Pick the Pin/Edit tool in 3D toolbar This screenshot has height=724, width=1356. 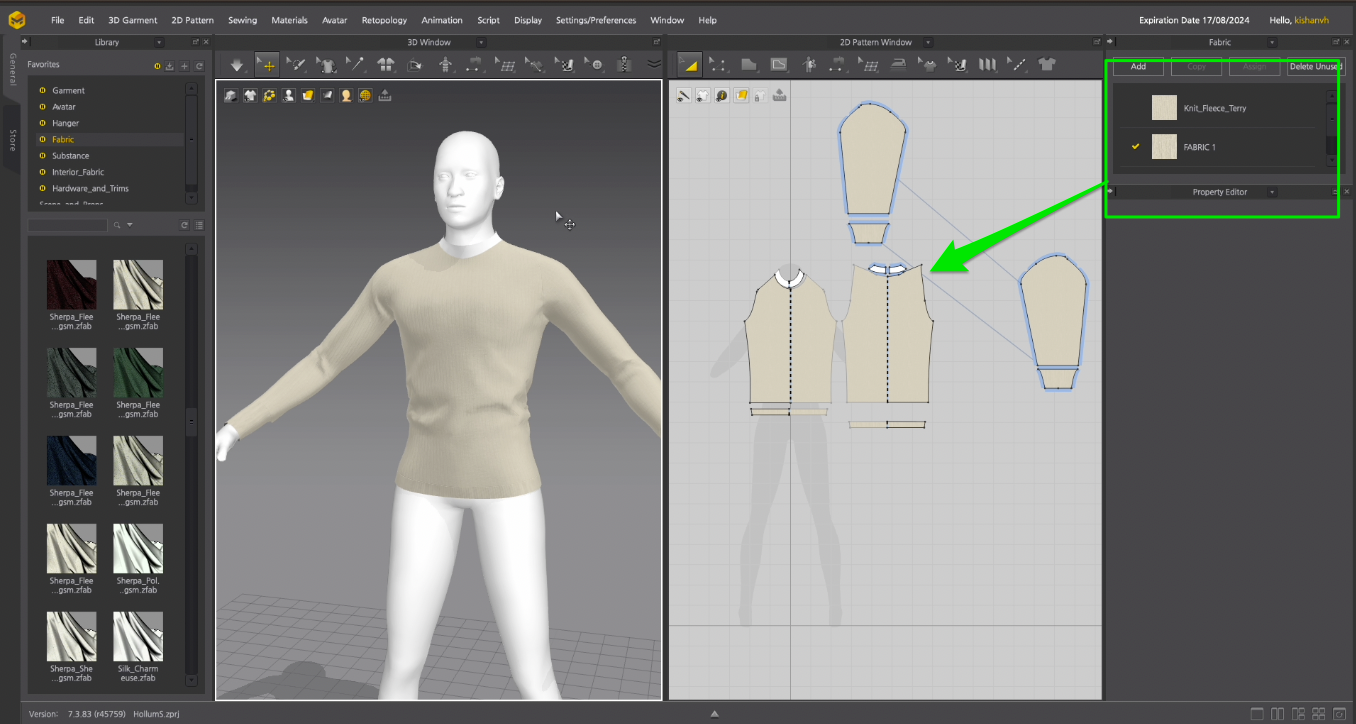point(296,64)
